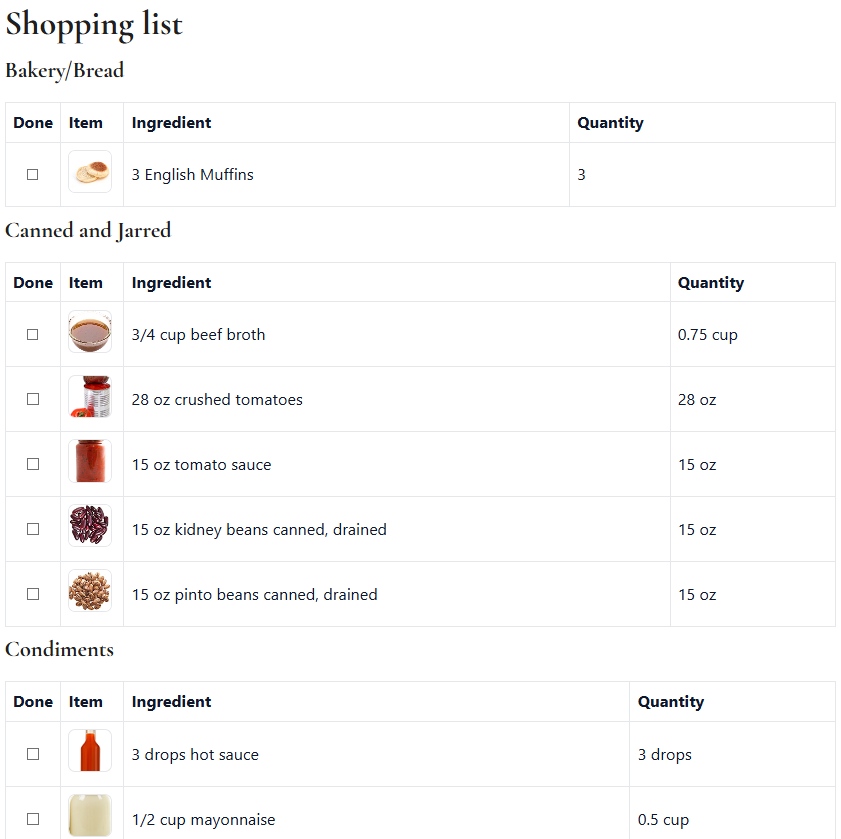Click the 3 drops hot sauce link

(x=195, y=754)
